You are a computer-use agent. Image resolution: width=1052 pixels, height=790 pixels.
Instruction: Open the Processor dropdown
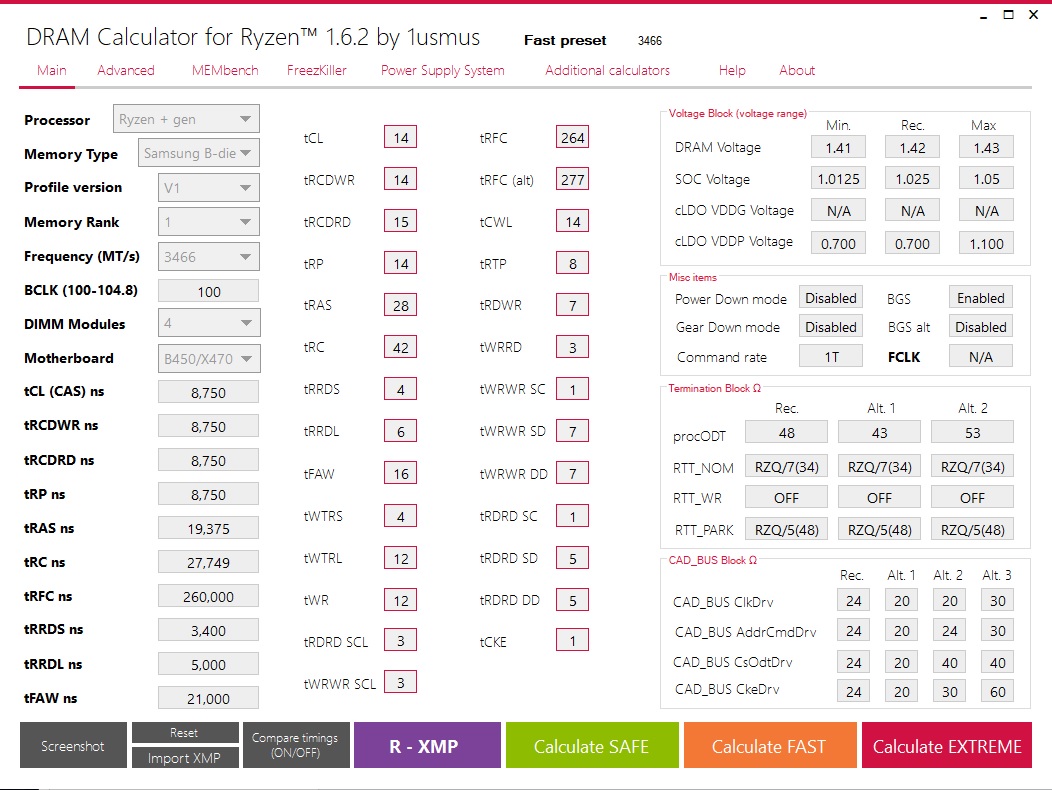pyautogui.click(x=186, y=119)
